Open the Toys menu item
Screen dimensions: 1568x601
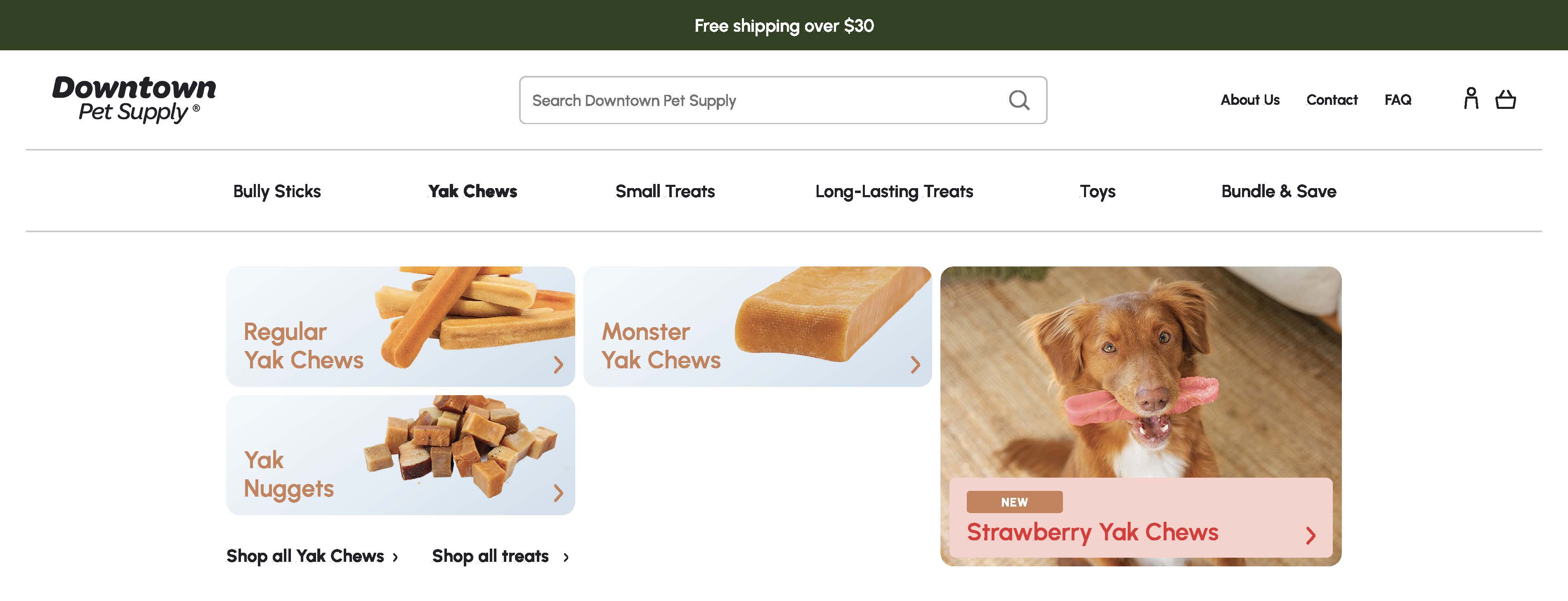pos(1098,191)
